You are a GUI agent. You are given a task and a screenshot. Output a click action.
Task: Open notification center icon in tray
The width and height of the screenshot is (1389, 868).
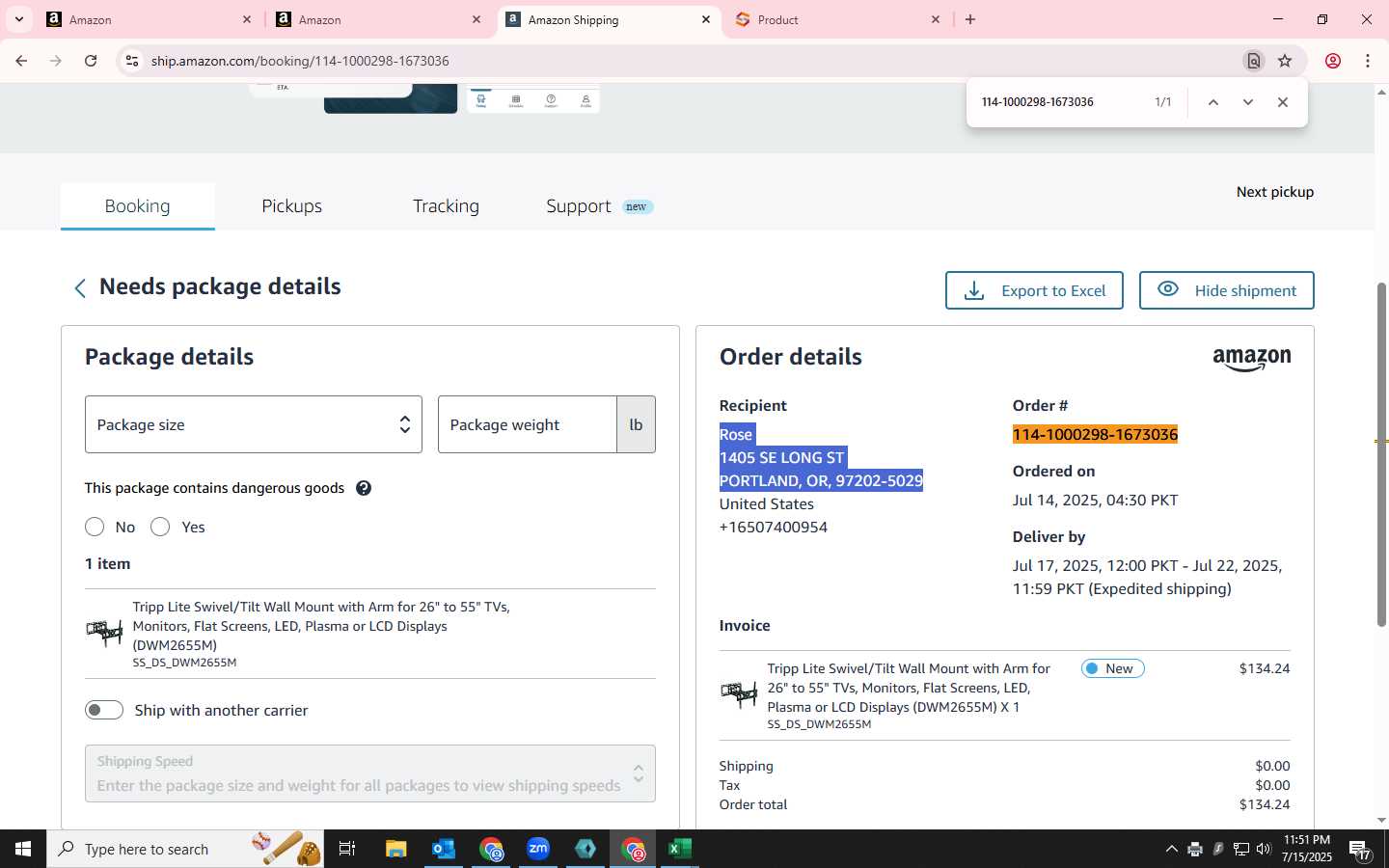(x=1360, y=850)
